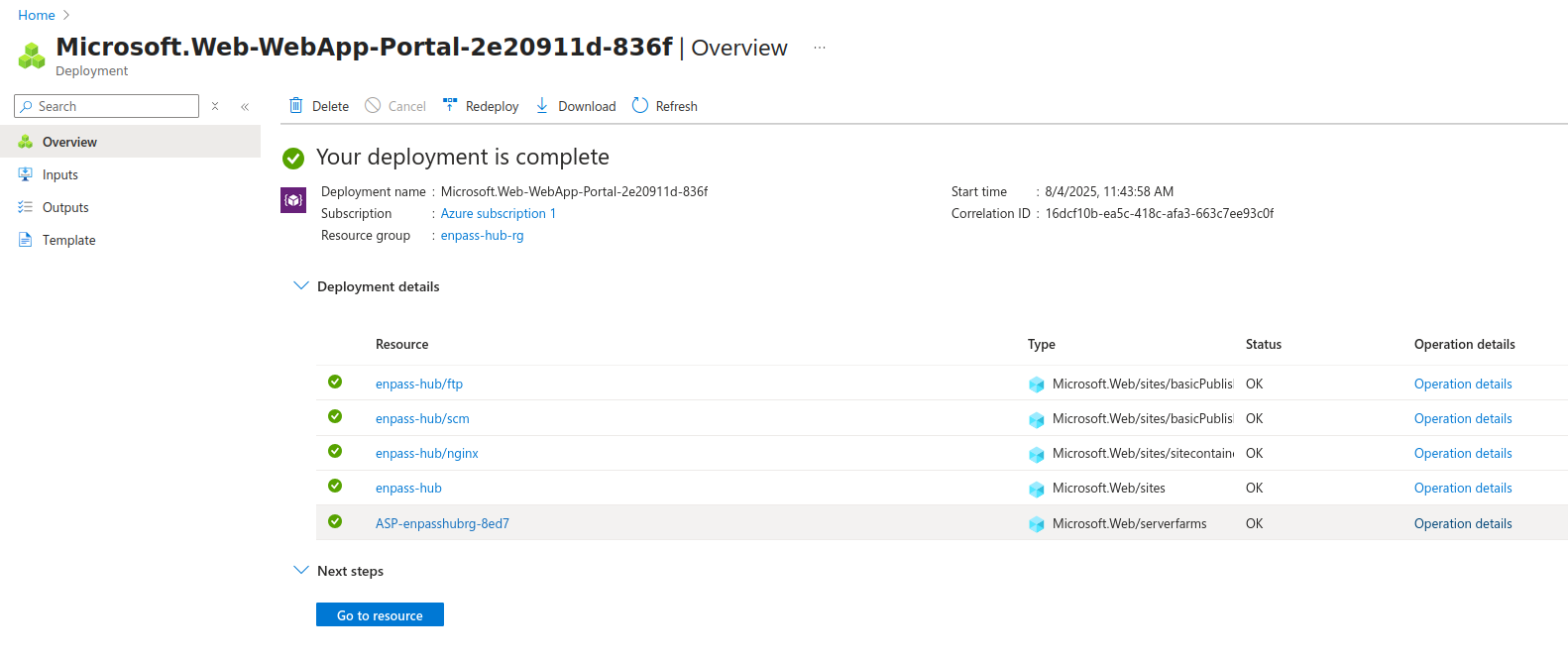
Task: View Operation details for enpass-hub/nginx
Action: click(x=1463, y=453)
